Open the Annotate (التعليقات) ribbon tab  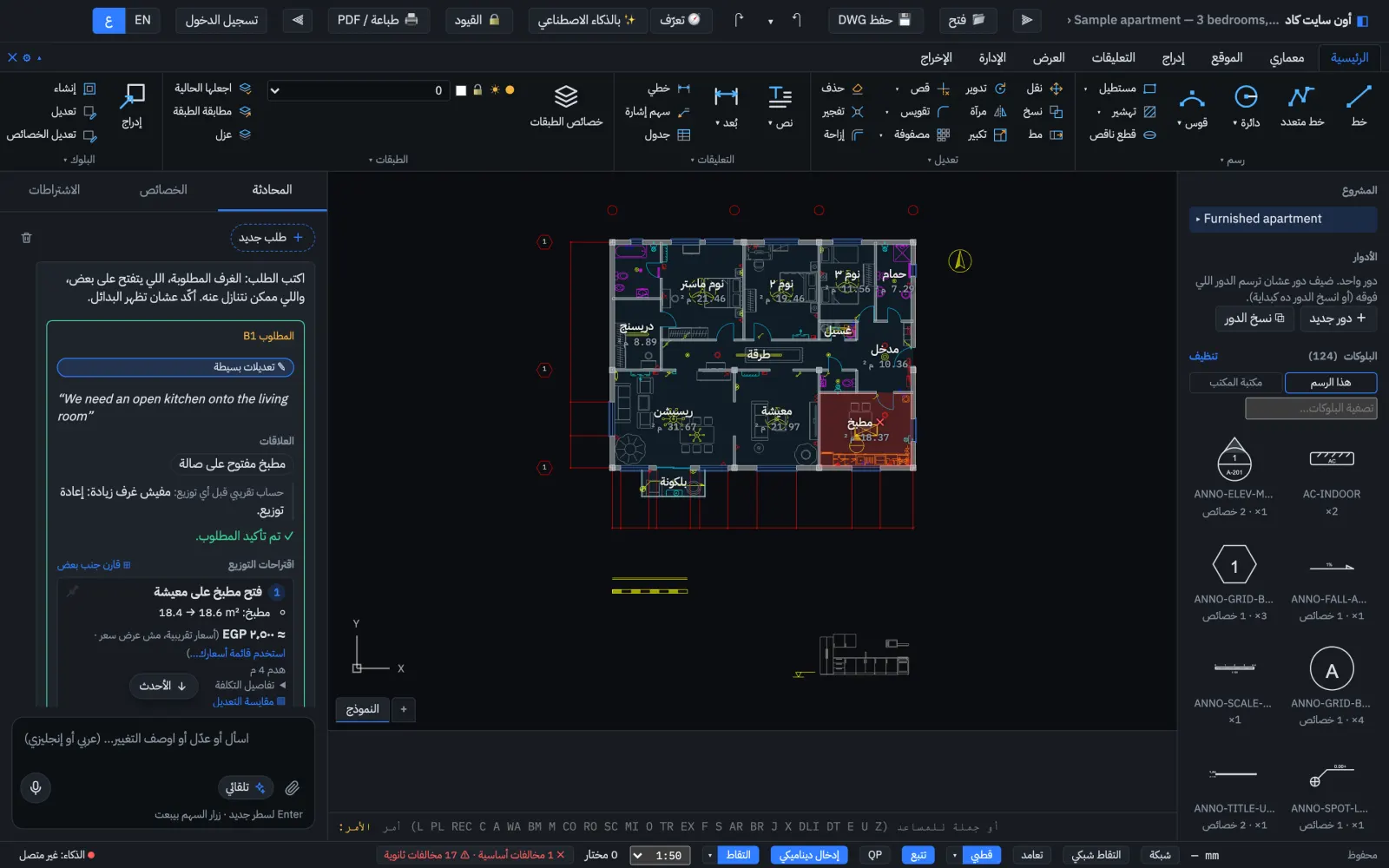(1113, 57)
